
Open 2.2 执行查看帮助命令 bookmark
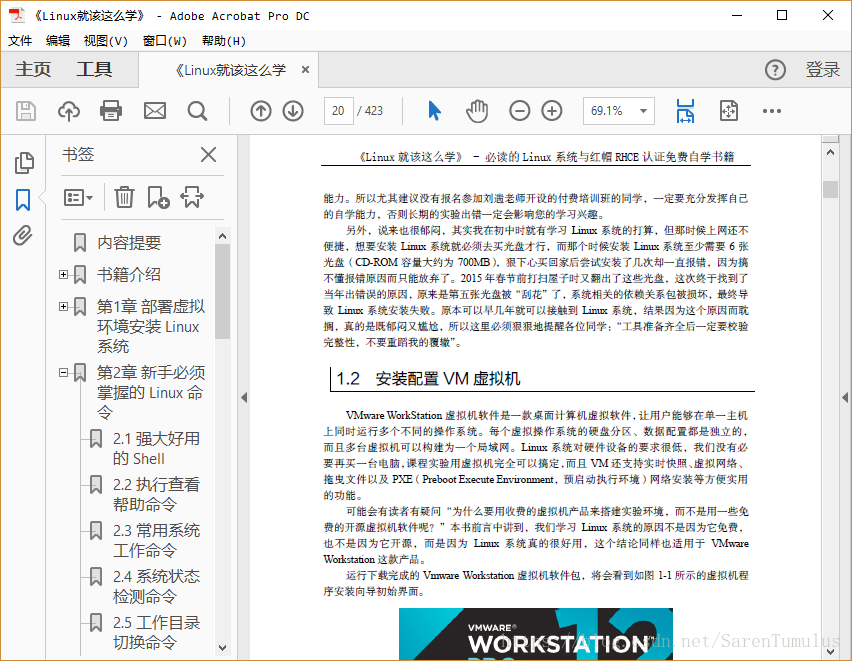tap(156, 494)
